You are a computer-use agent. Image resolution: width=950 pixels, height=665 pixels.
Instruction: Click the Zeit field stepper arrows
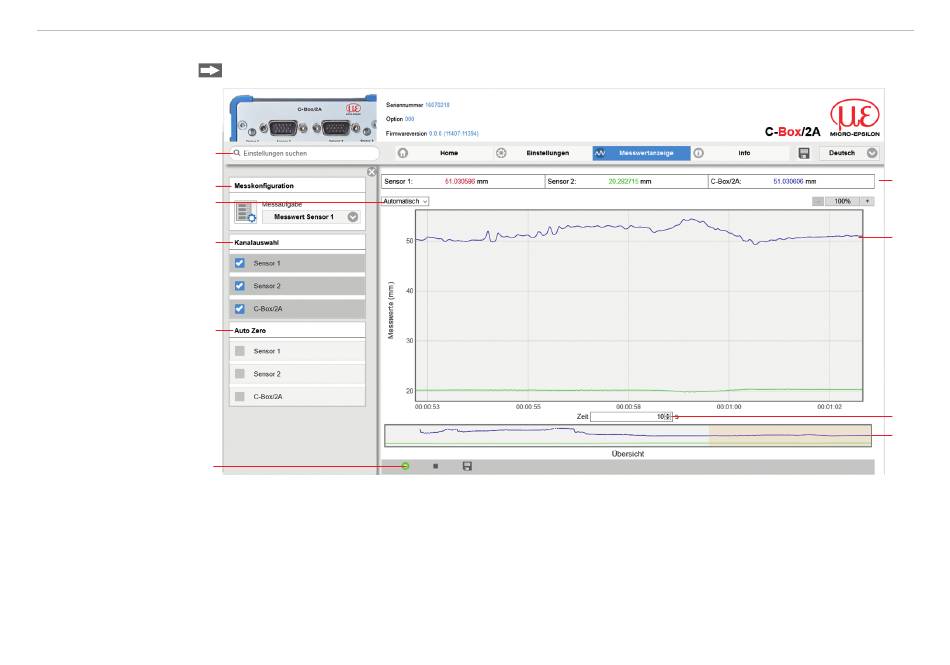pos(668,417)
